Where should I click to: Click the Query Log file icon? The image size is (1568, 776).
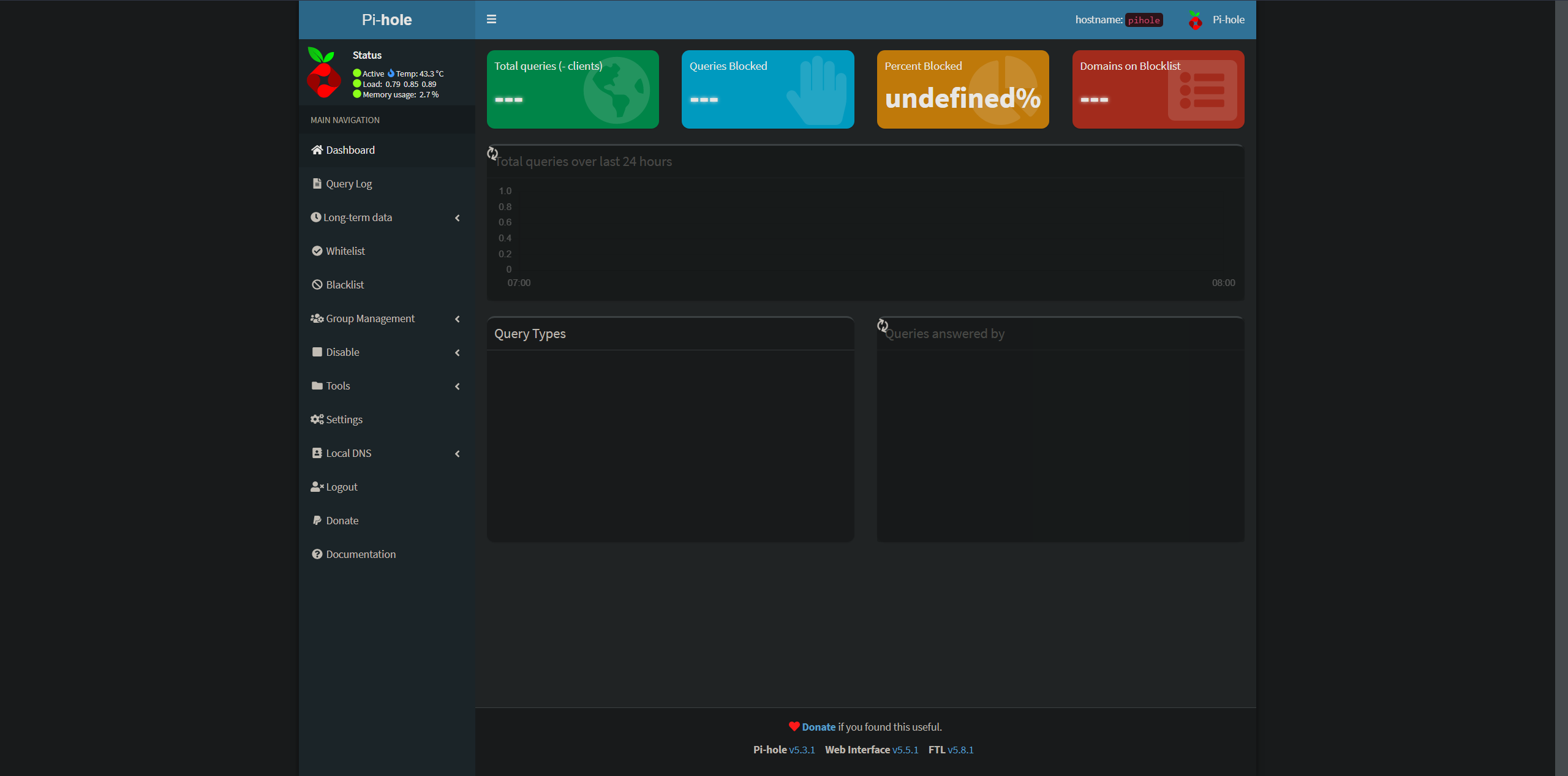(317, 184)
